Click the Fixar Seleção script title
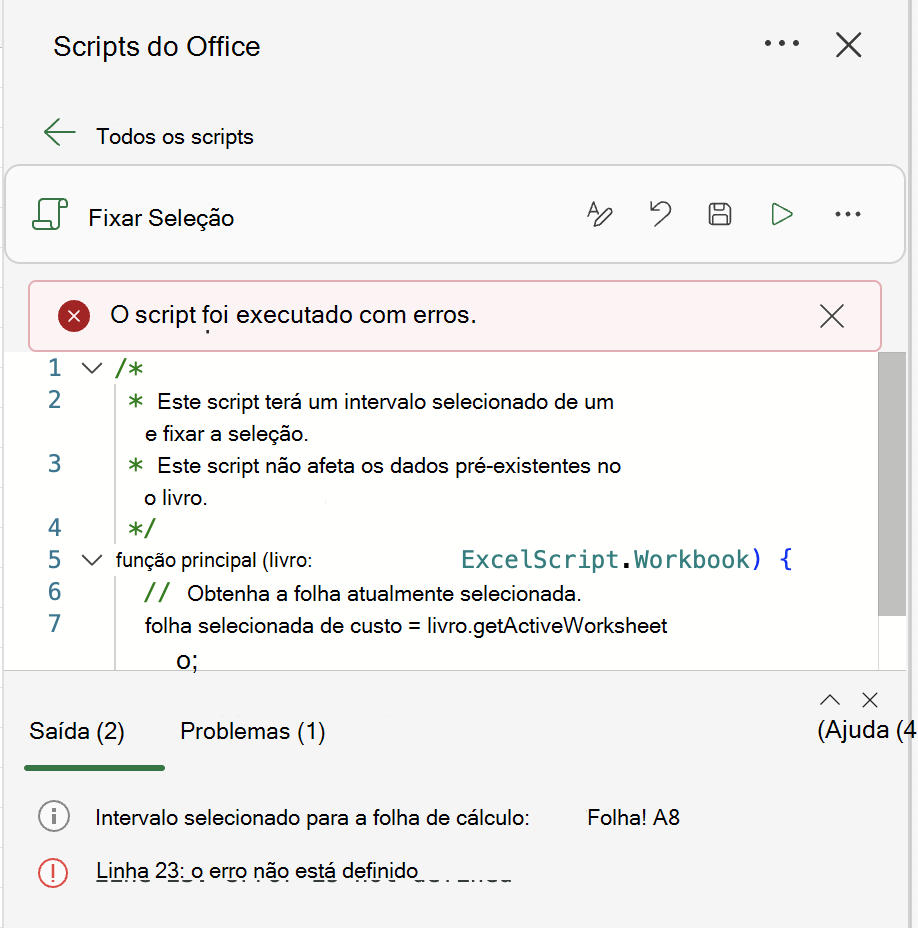The height and width of the screenshot is (928, 918). (x=161, y=218)
